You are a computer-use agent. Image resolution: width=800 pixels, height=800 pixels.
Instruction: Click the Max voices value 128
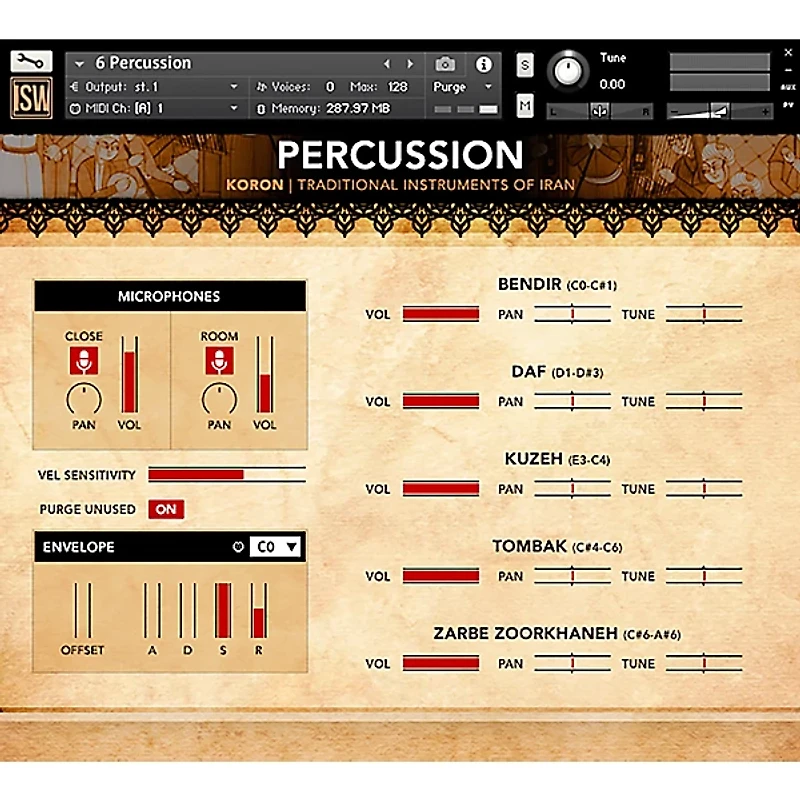(x=397, y=87)
